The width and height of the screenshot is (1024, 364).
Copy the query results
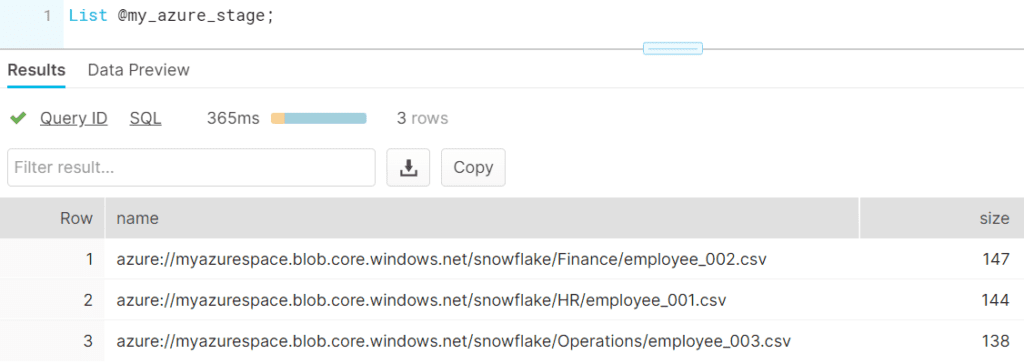click(473, 167)
